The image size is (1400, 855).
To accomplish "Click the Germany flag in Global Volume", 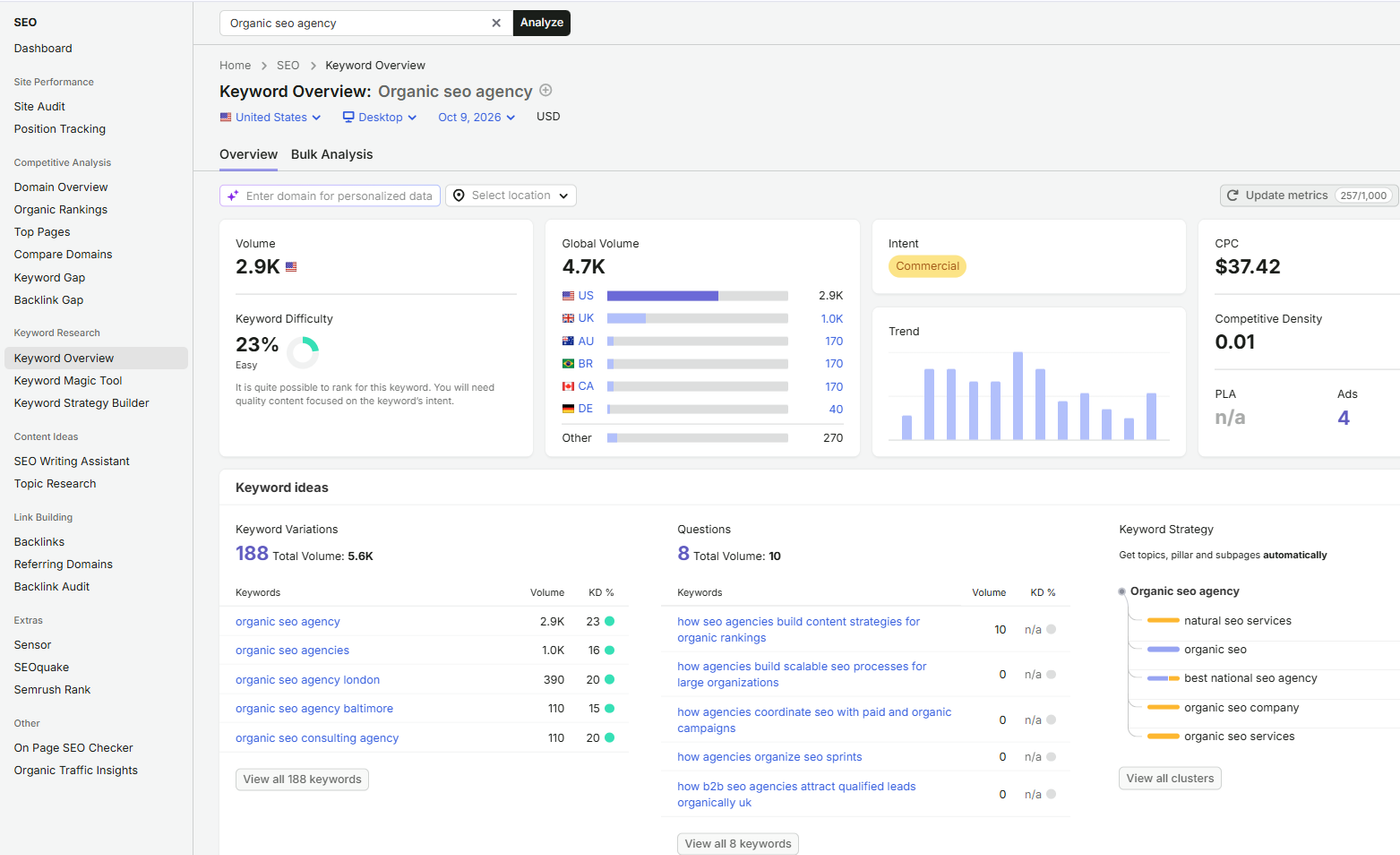I will click(568, 409).
